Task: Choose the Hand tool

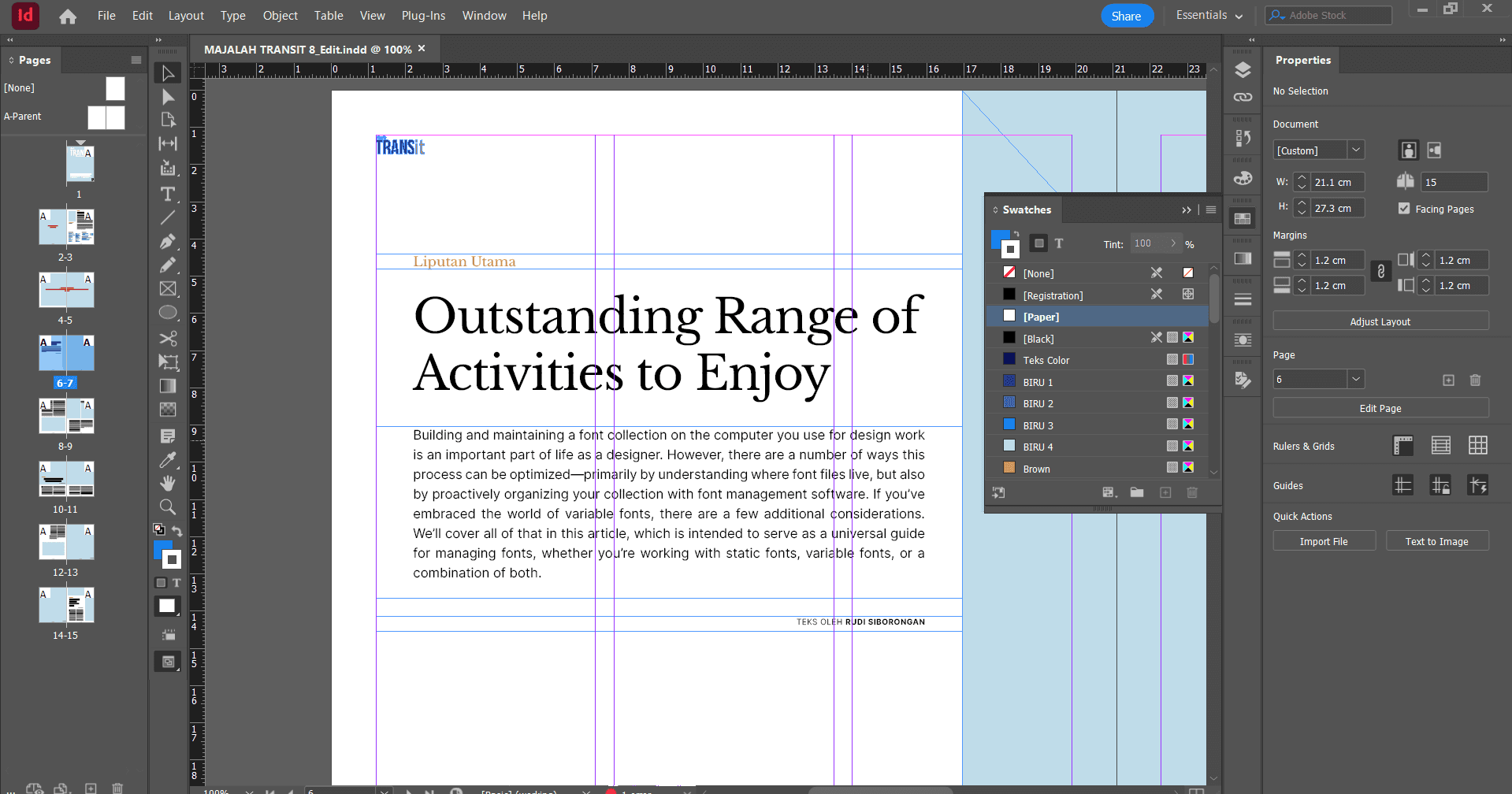Action: point(168,483)
